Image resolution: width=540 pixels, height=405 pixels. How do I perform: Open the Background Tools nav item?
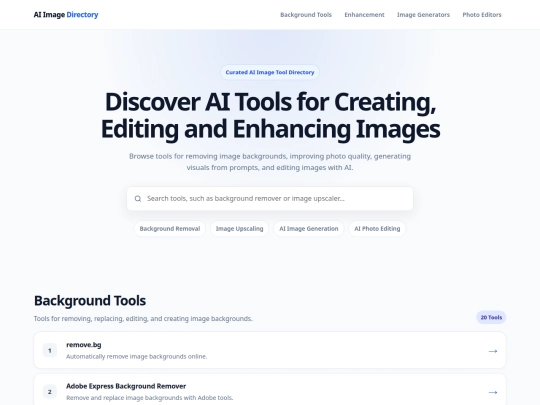[x=306, y=15]
